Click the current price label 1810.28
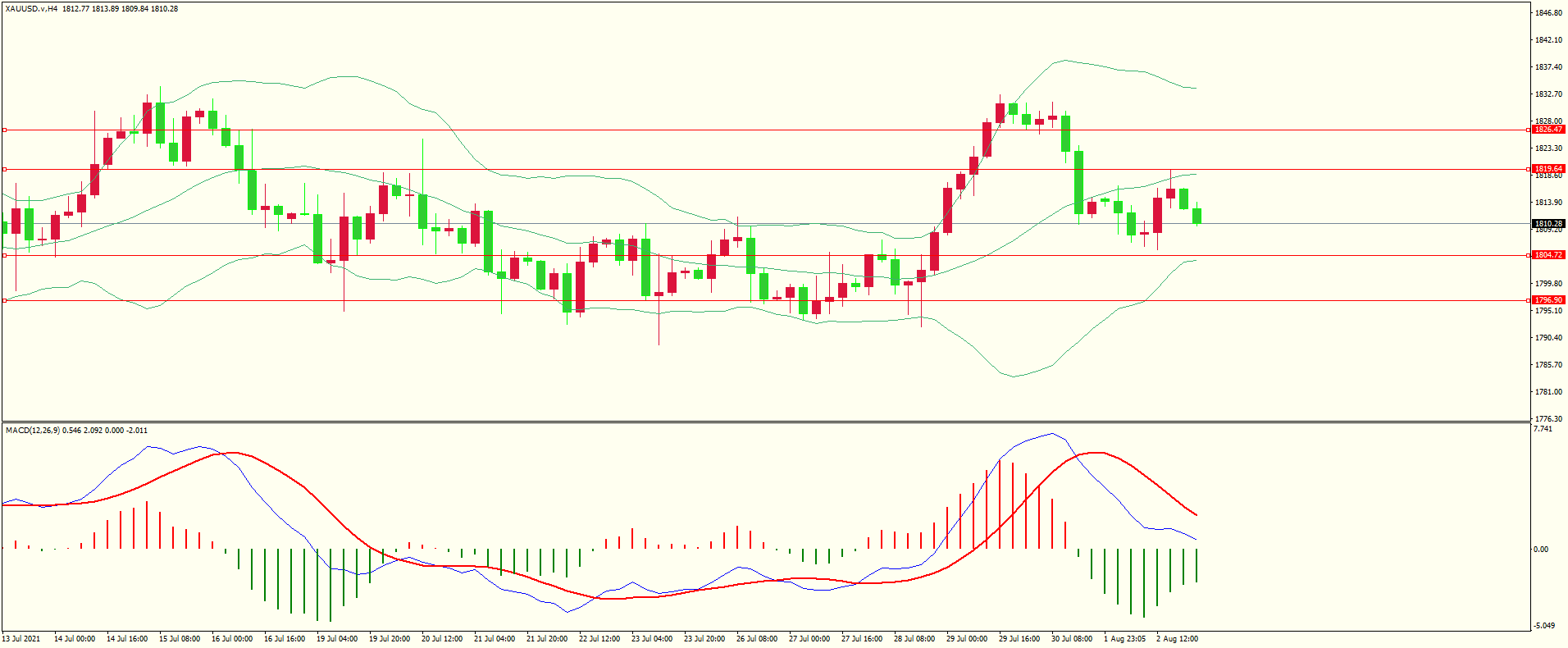 tap(1548, 223)
